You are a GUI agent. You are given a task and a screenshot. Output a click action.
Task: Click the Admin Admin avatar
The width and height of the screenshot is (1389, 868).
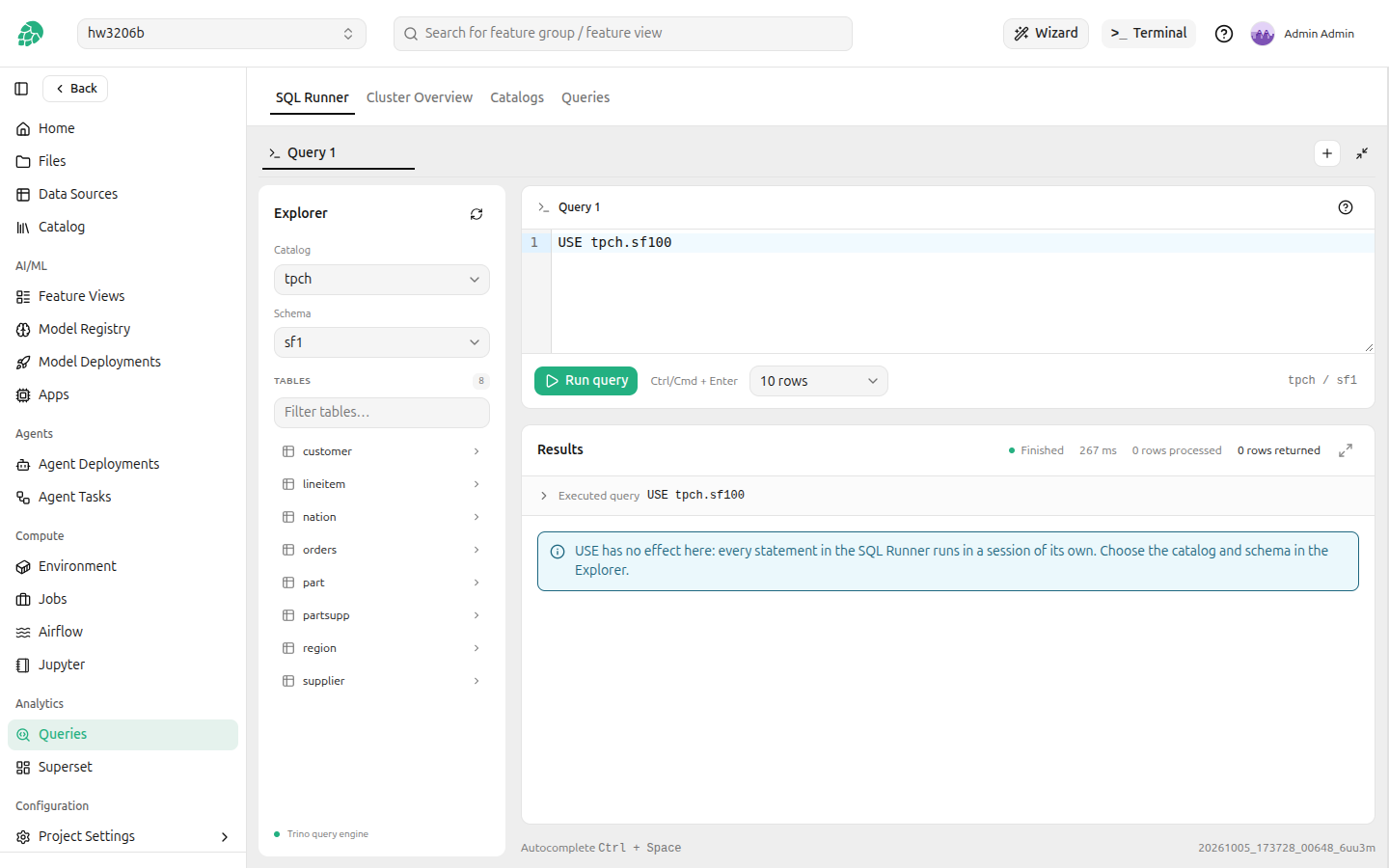point(1263,34)
